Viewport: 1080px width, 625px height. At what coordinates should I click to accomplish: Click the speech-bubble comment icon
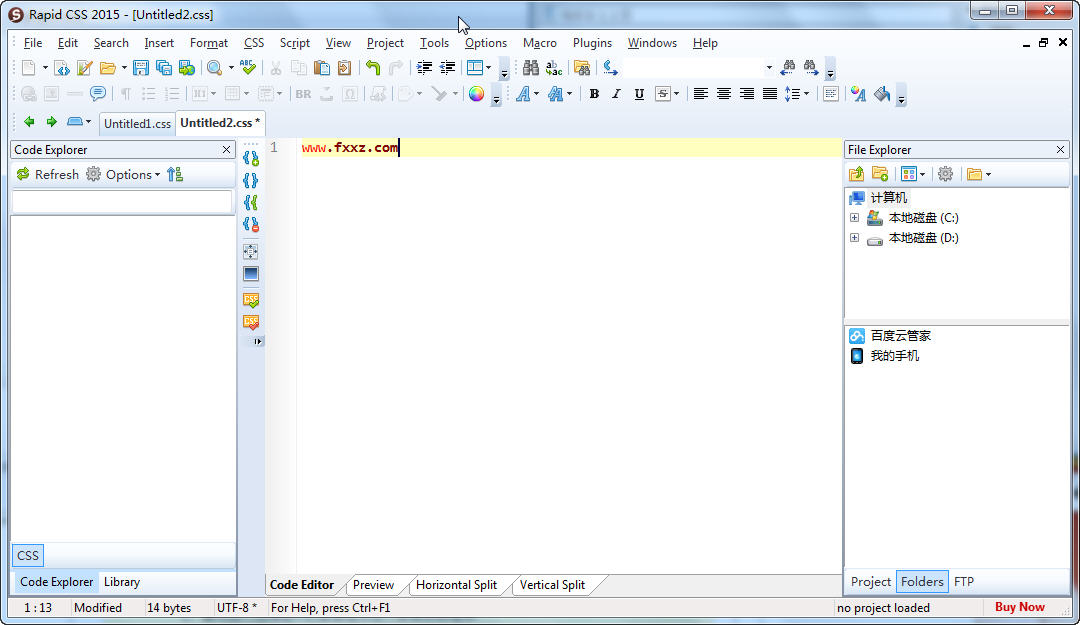pos(98,94)
